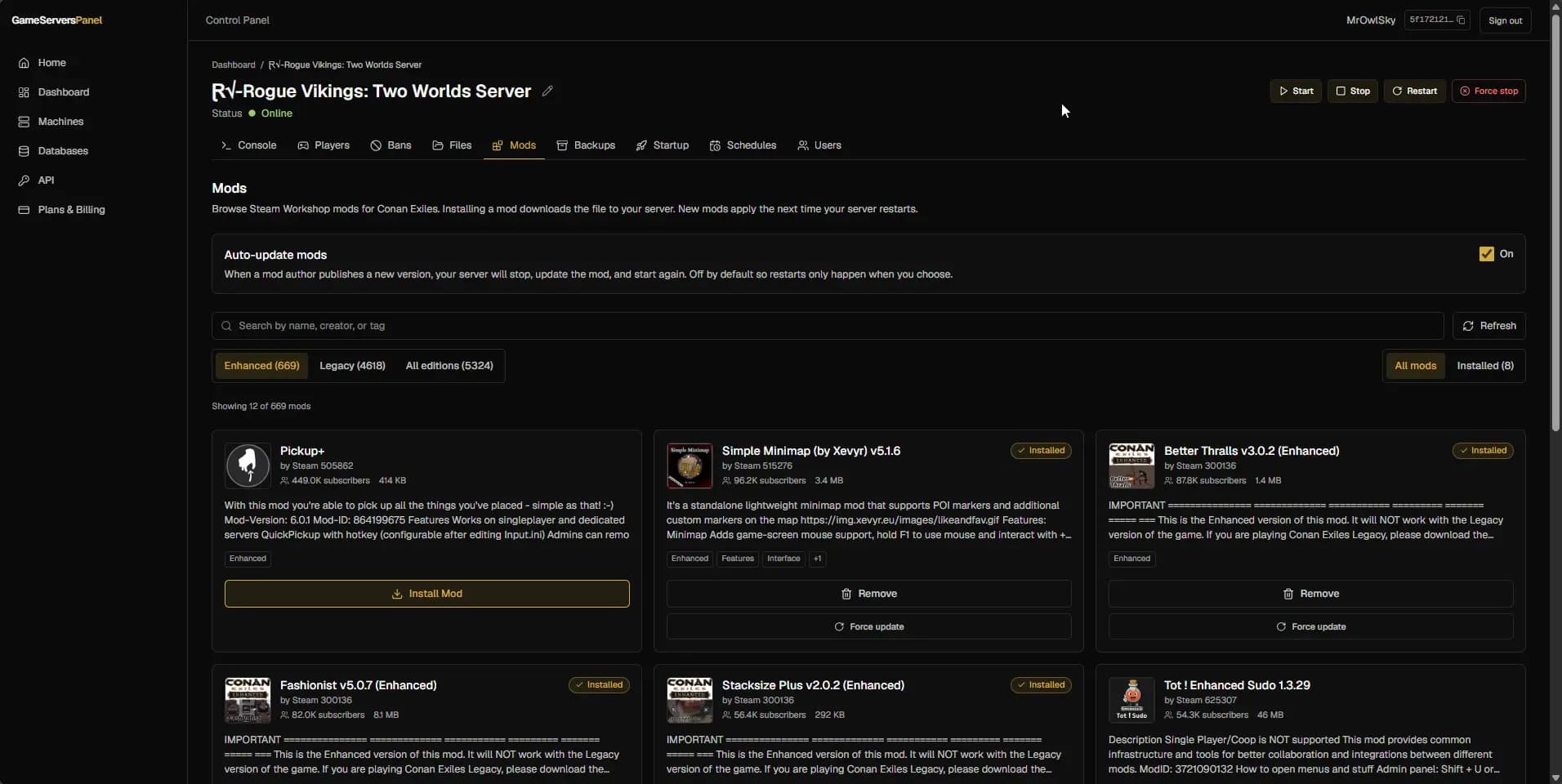This screenshot has width=1562, height=784.
Task: Toggle the Auto-update mods checkbox
Action: 1486,254
